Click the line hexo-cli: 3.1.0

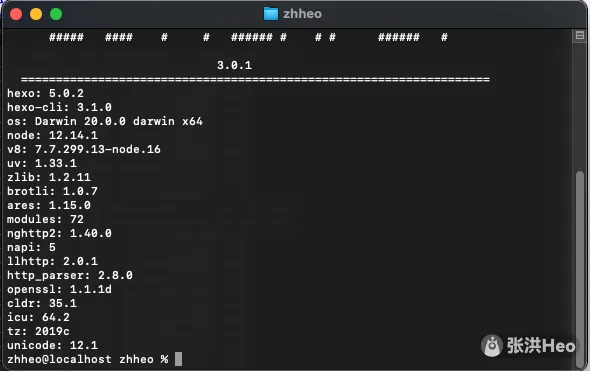59,107
